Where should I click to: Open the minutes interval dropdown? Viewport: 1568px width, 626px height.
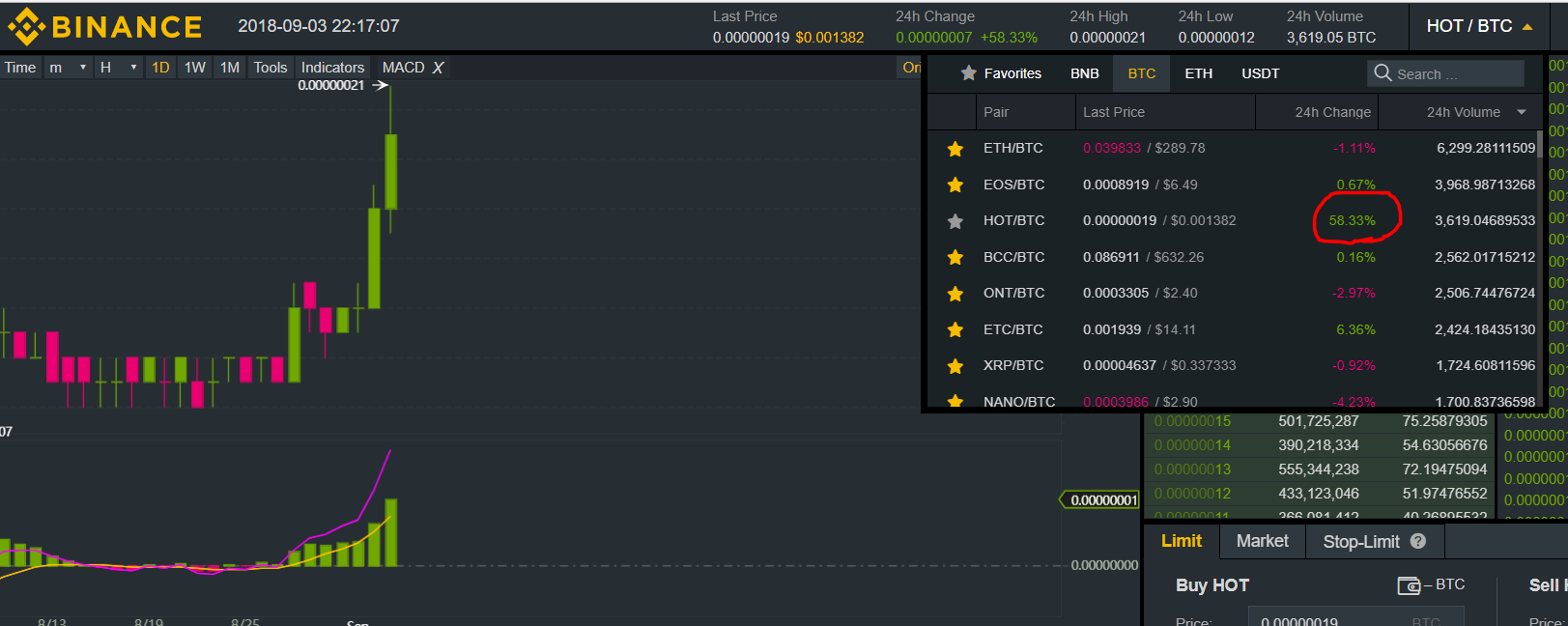coord(68,68)
